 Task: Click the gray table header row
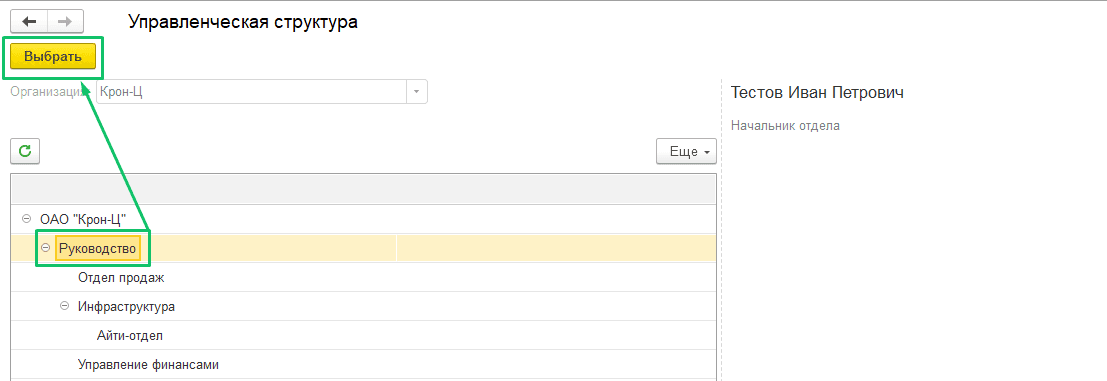click(x=364, y=189)
